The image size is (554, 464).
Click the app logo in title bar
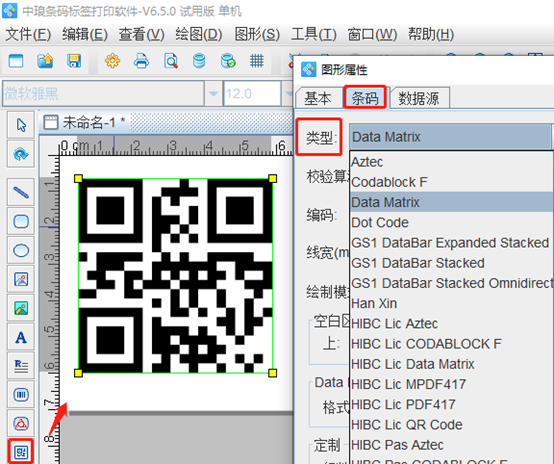click(x=10, y=10)
